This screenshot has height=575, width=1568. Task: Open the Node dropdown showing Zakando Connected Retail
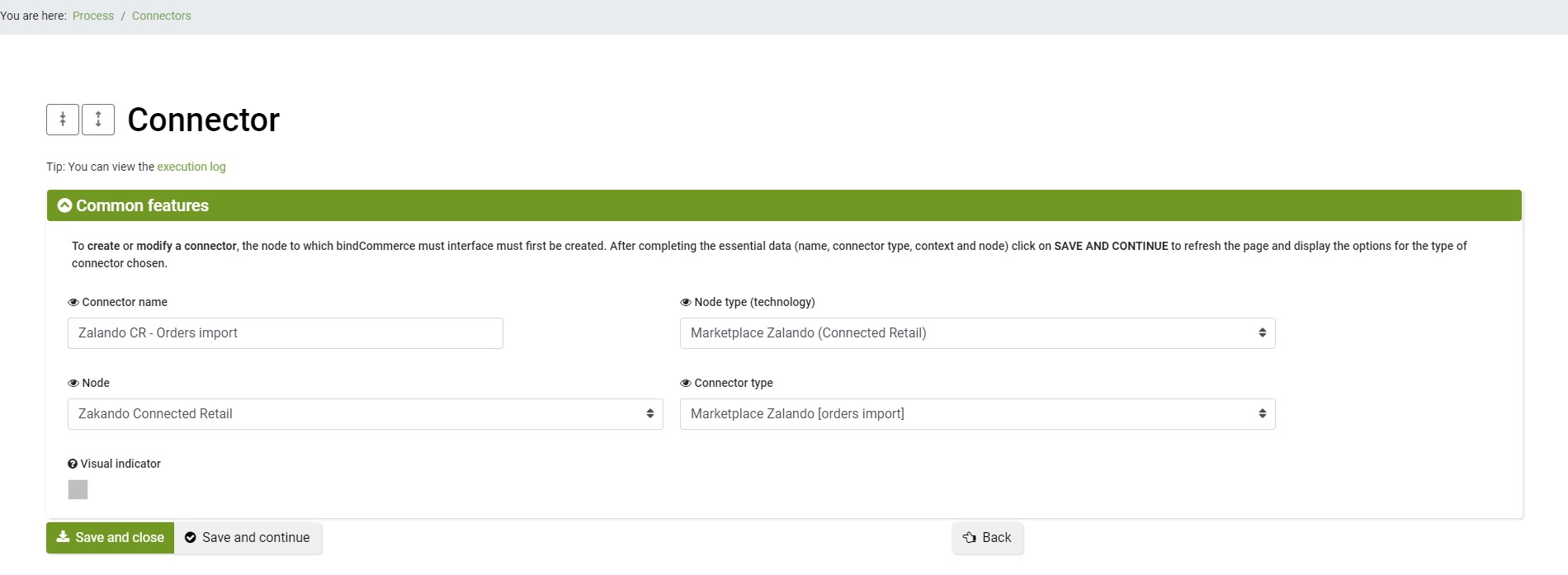coord(366,414)
